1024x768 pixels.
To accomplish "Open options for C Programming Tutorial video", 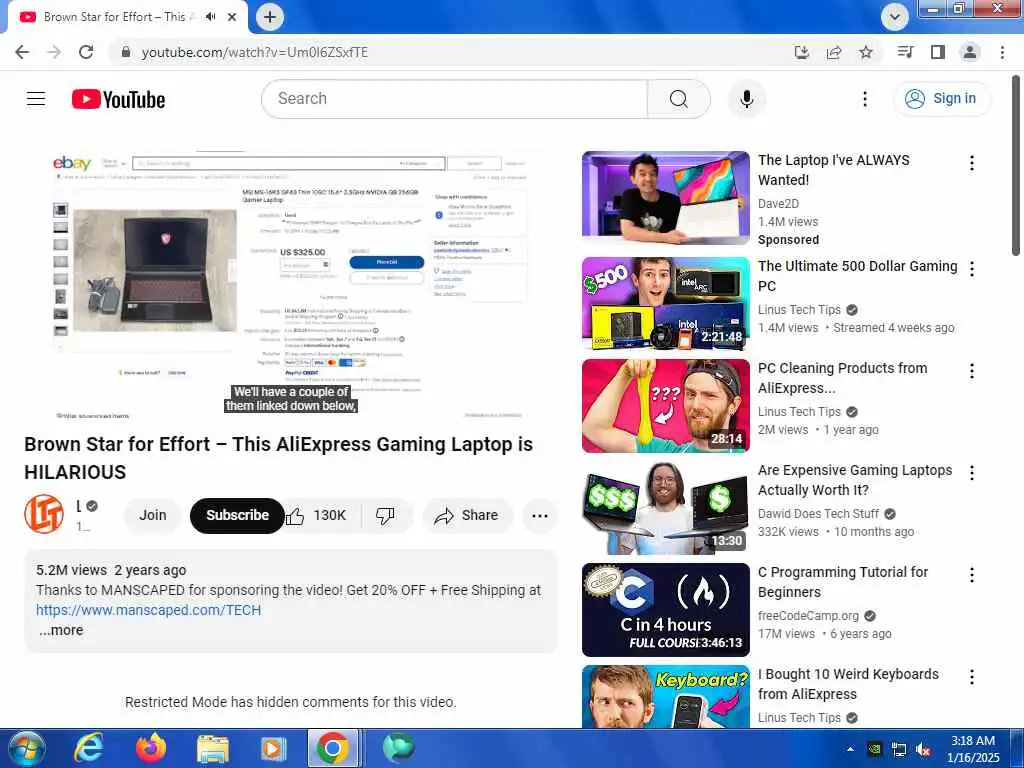I will [972, 575].
